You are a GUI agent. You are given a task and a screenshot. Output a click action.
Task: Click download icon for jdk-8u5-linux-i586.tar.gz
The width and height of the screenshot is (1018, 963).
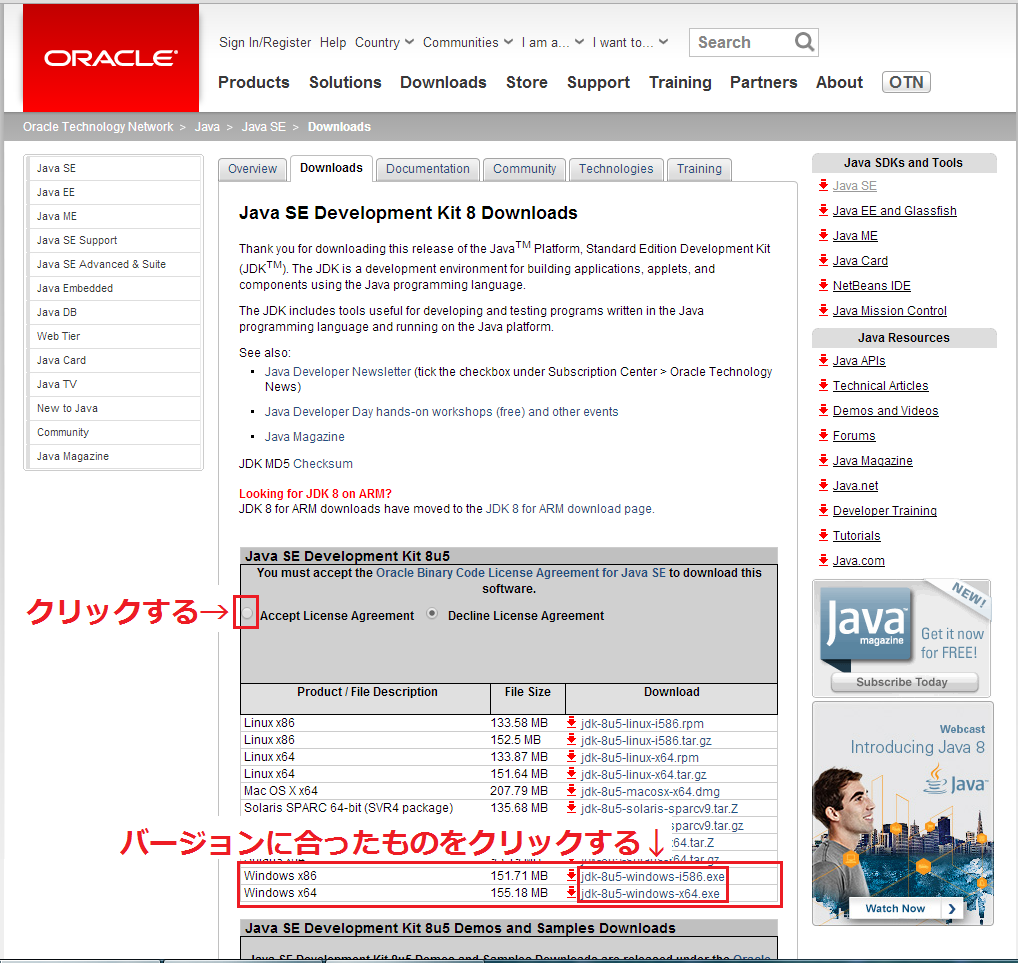click(x=571, y=739)
